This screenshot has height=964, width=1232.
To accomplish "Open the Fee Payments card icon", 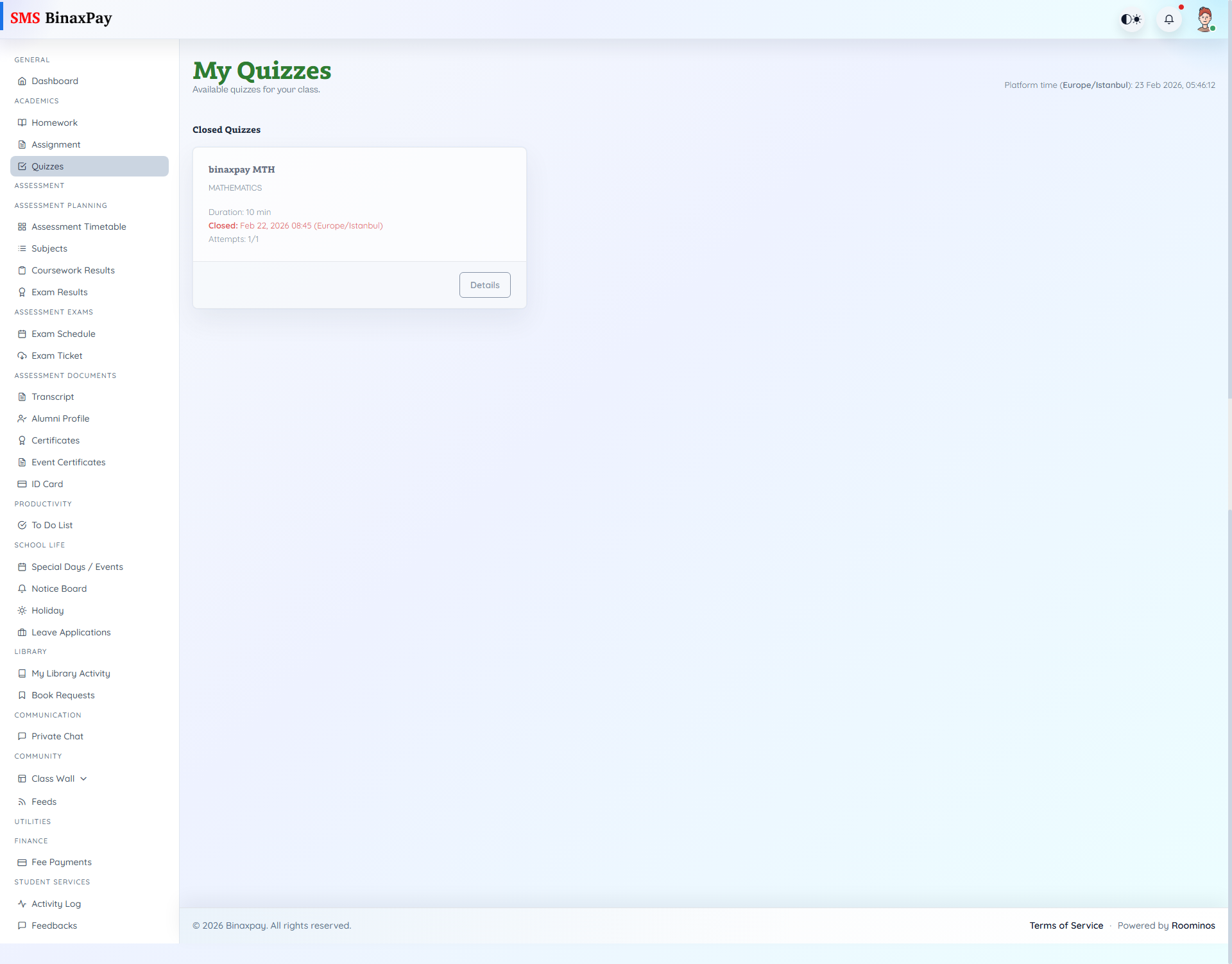I will tap(22, 862).
